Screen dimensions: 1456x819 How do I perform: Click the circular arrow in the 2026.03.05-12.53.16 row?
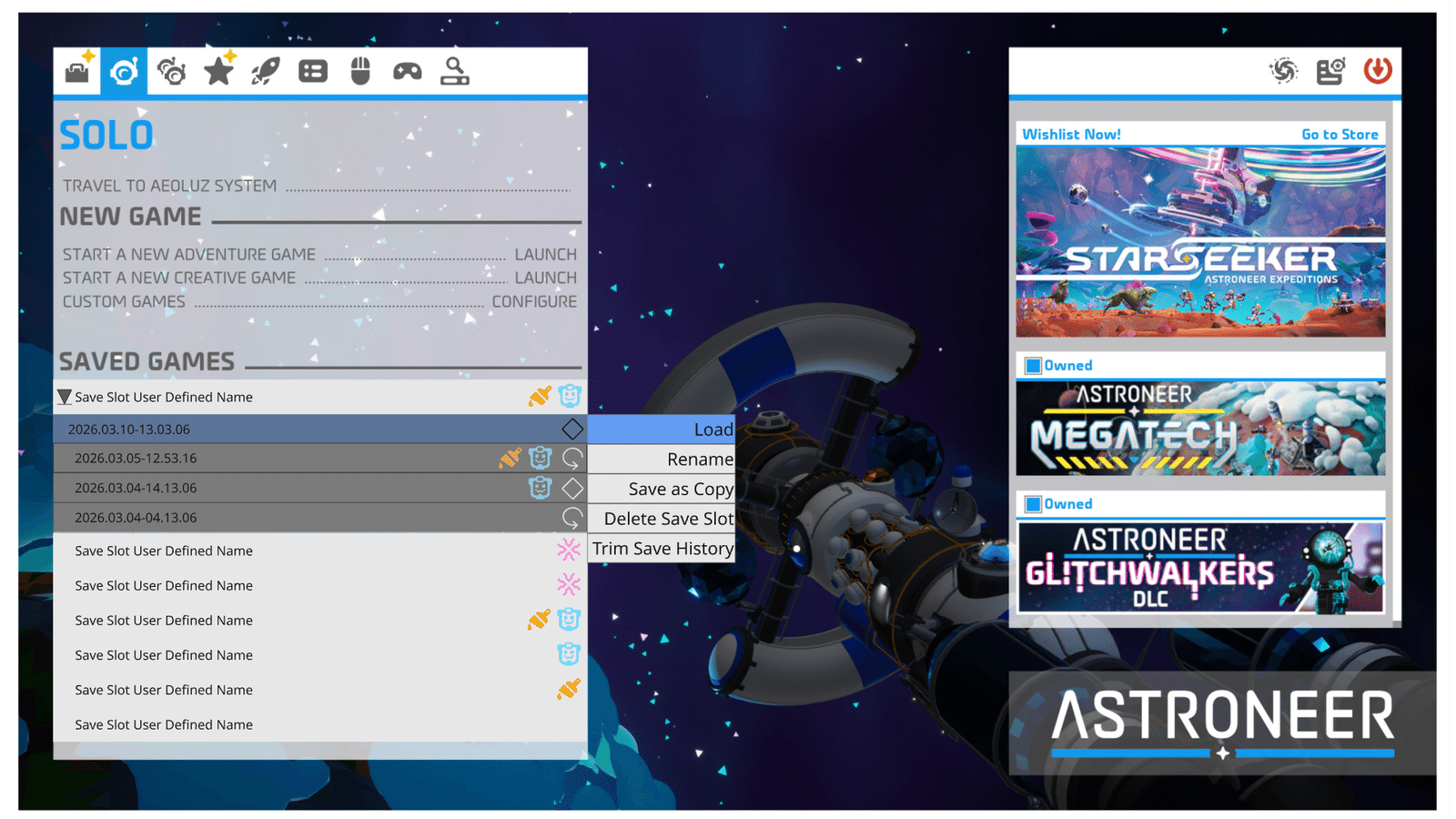point(572,458)
